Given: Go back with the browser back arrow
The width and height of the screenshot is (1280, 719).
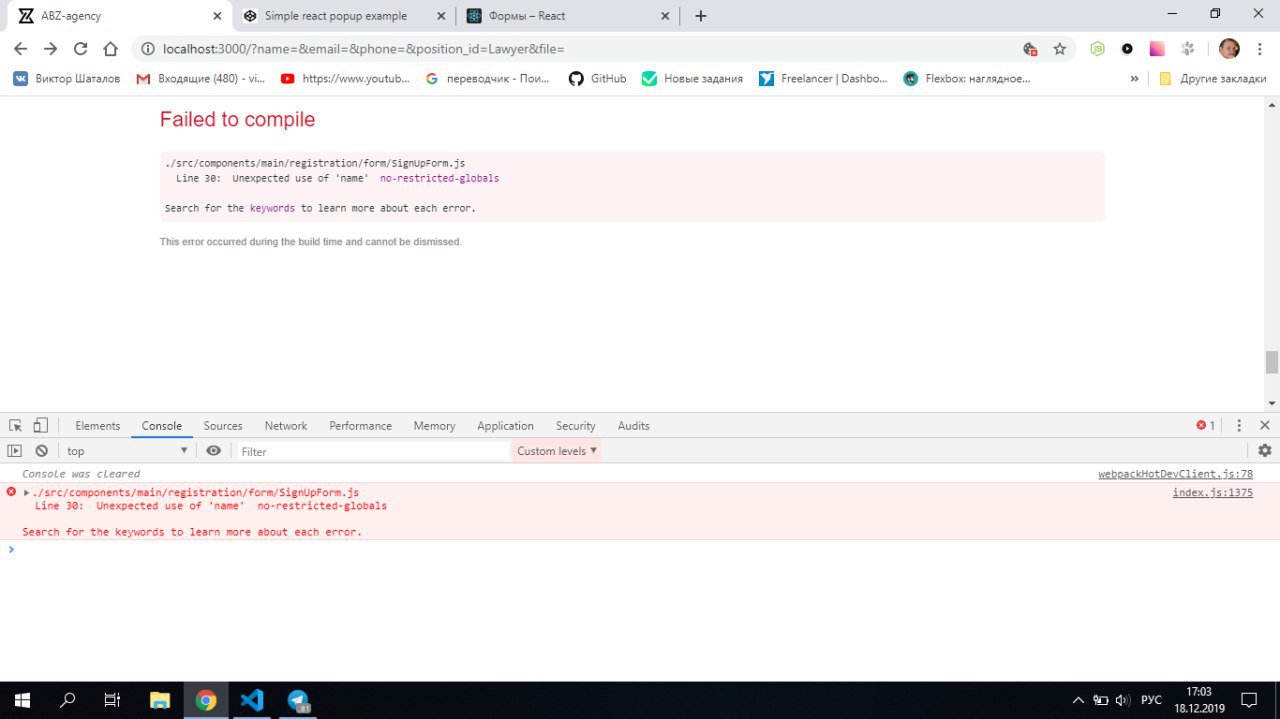Looking at the screenshot, I should point(20,48).
